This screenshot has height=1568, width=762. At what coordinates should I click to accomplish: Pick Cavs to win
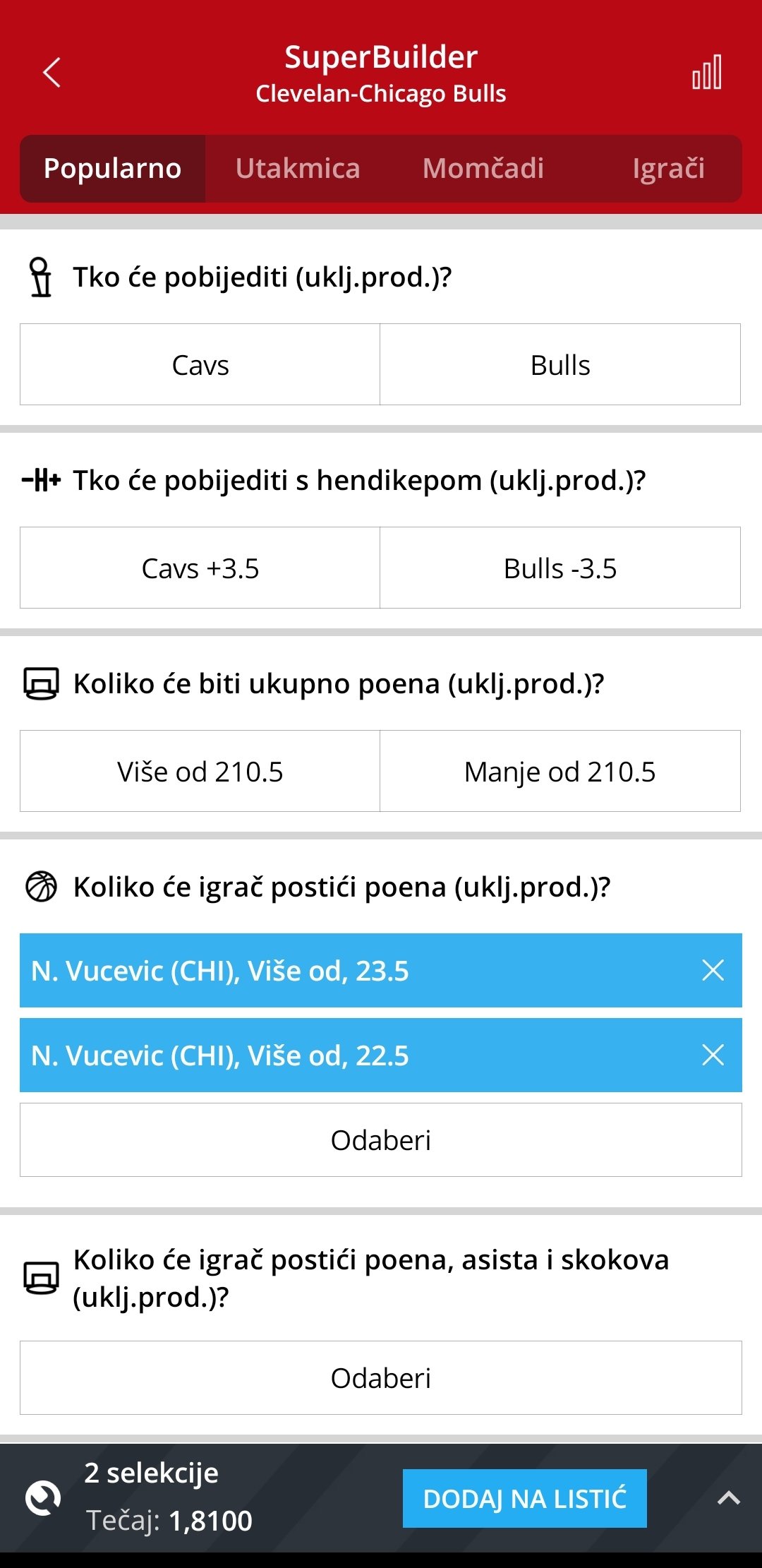point(200,365)
